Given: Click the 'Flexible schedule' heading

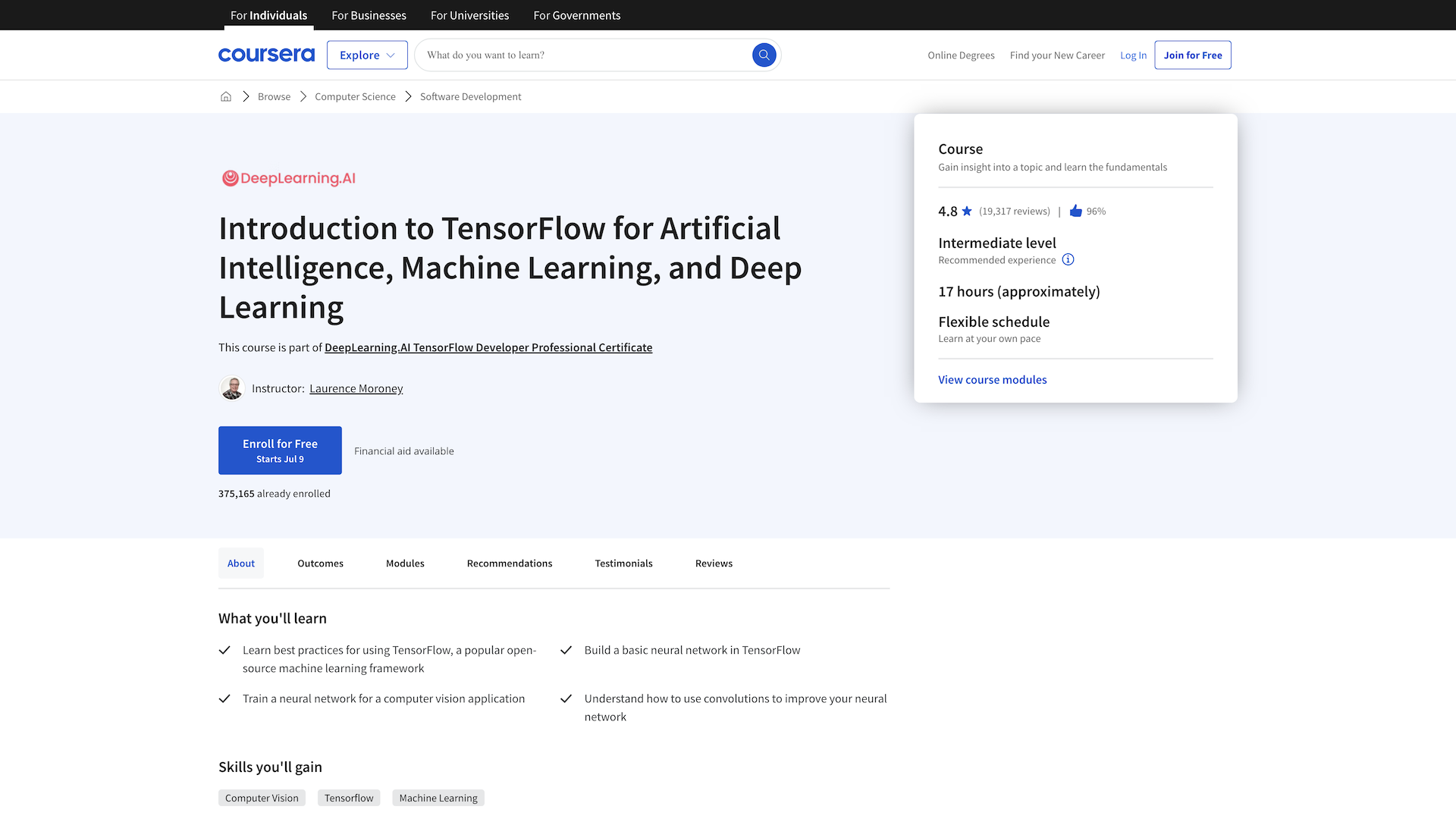Looking at the screenshot, I should (x=993, y=322).
